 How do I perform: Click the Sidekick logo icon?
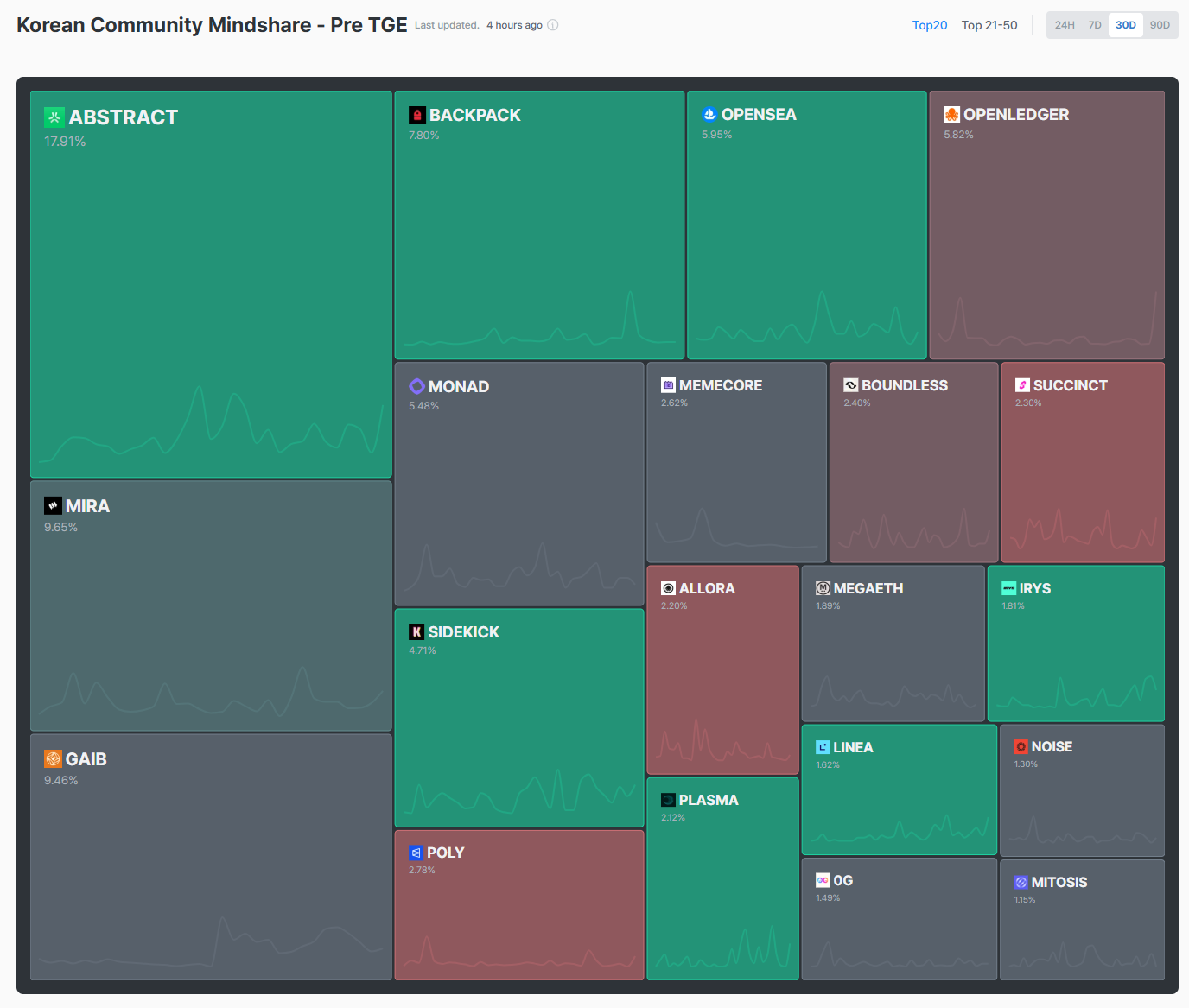point(416,631)
